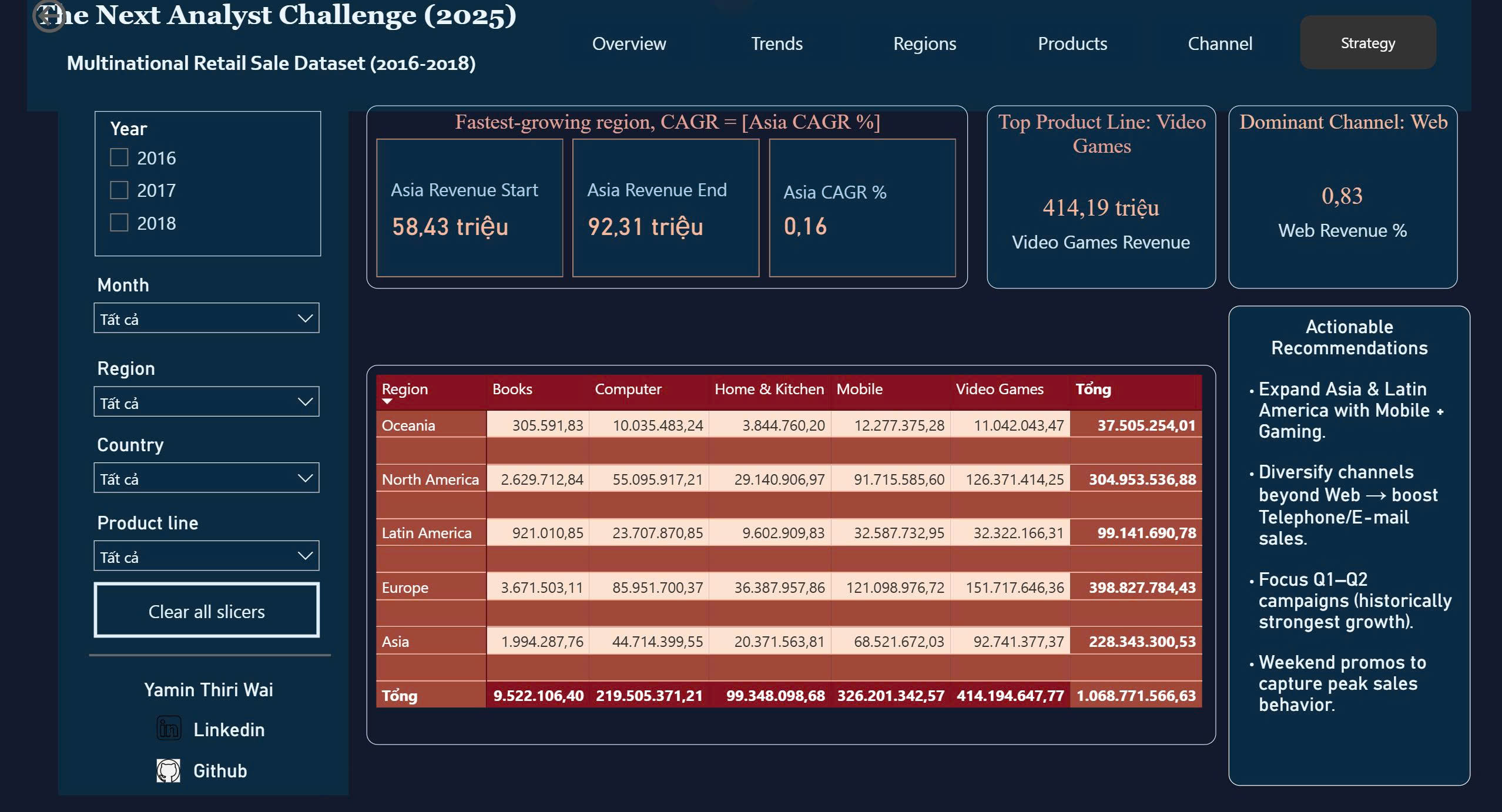Viewport: 1502px width, 812px height.
Task: Select the Europe row label
Action: pos(405,588)
